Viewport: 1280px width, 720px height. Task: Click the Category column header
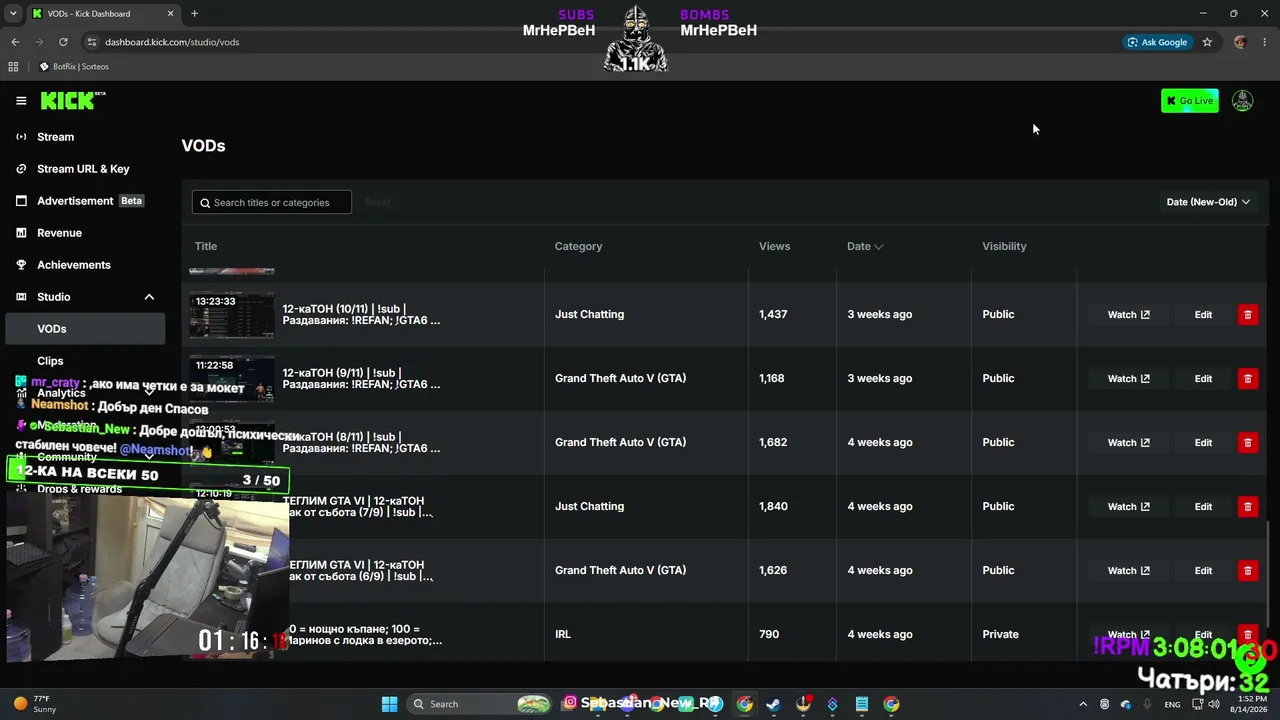click(x=578, y=246)
